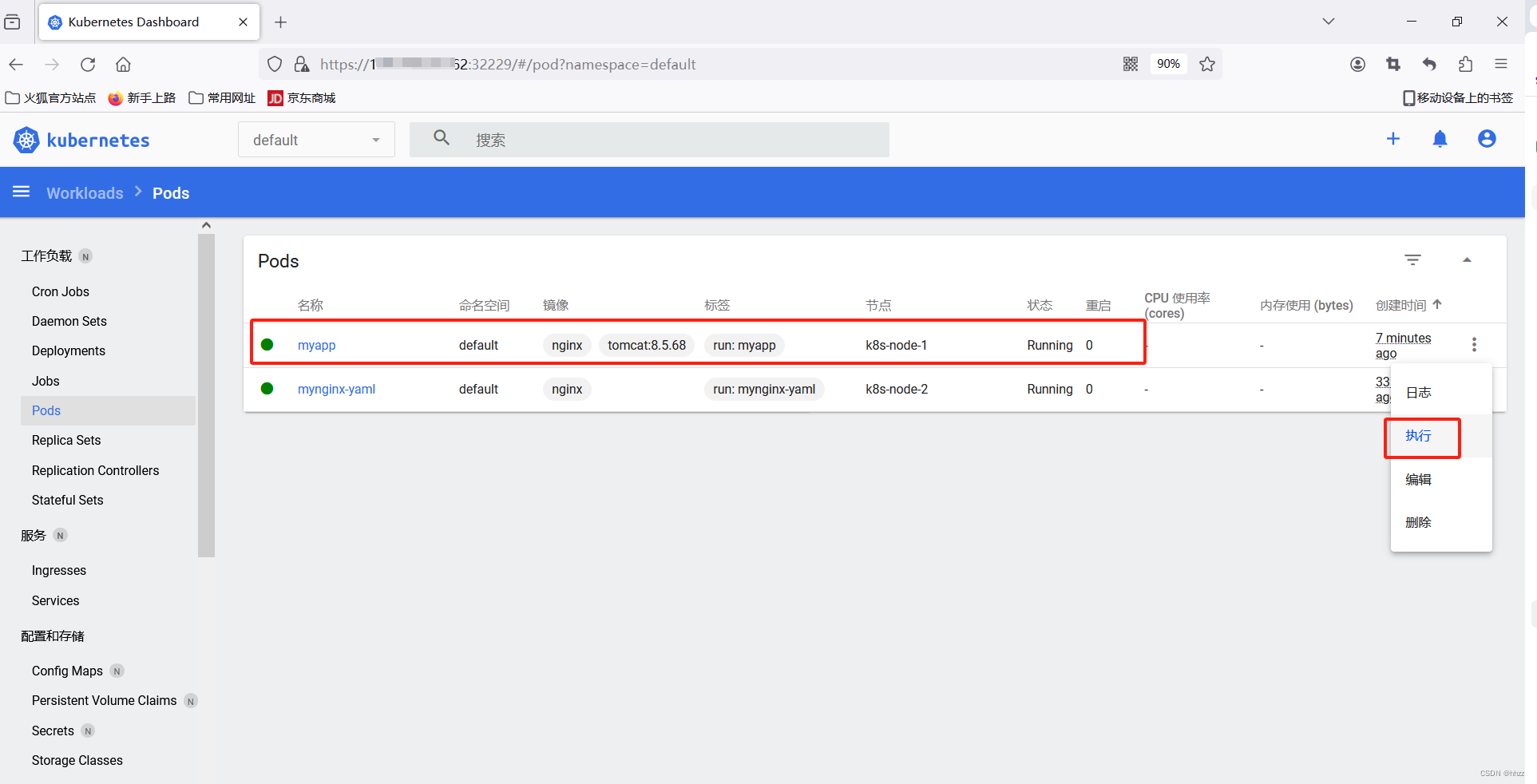Go back in browser history
The width and height of the screenshot is (1537, 784).
pyautogui.click(x=16, y=65)
